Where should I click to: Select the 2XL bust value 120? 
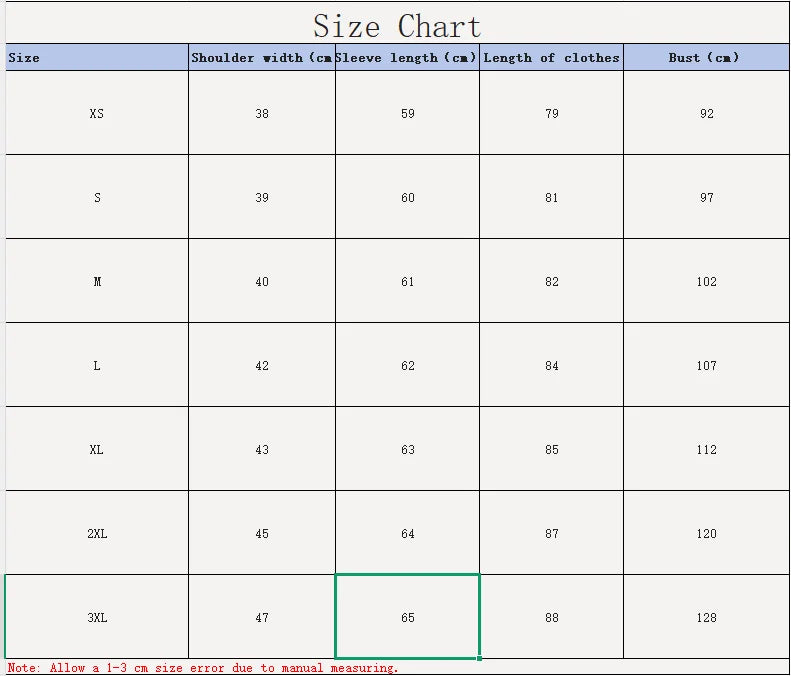coord(707,534)
